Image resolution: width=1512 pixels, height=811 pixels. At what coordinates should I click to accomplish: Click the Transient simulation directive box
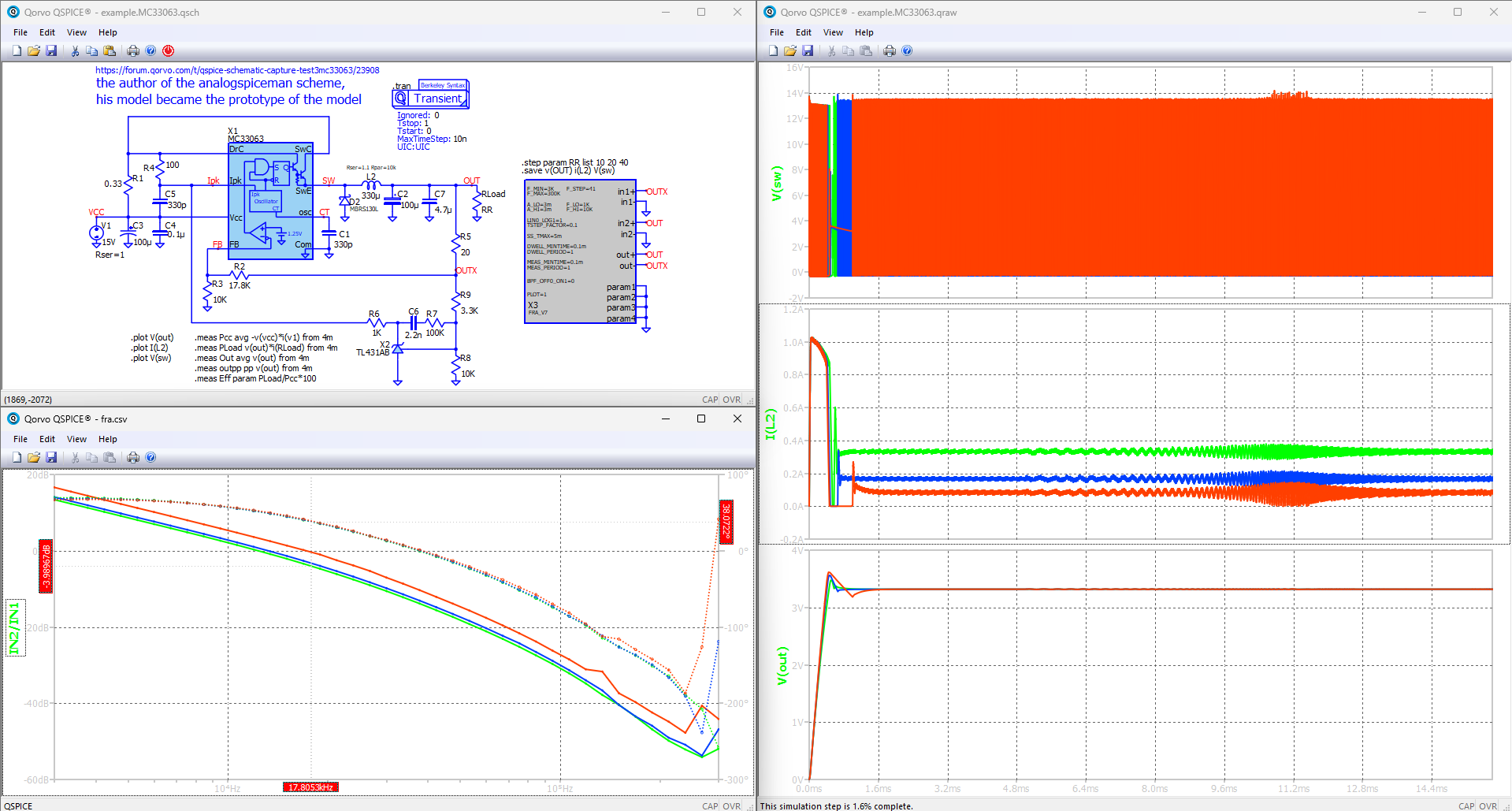(430, 99)
